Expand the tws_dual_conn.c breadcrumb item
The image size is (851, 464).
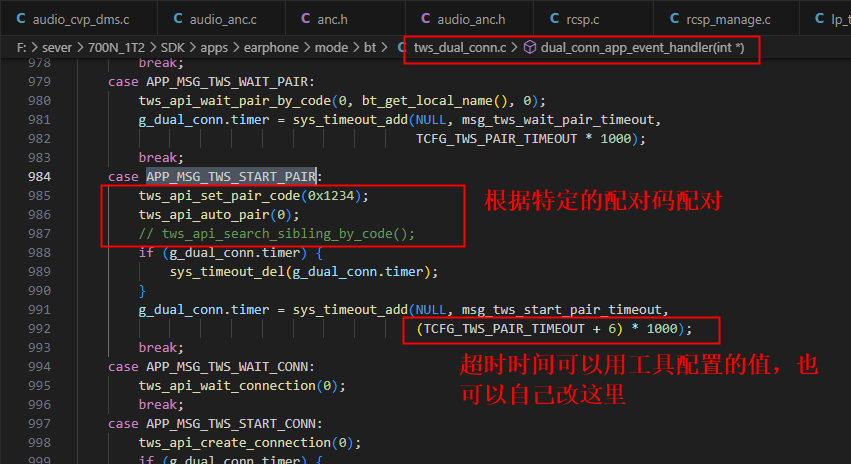pyautogui.click(x=460, y=48)
